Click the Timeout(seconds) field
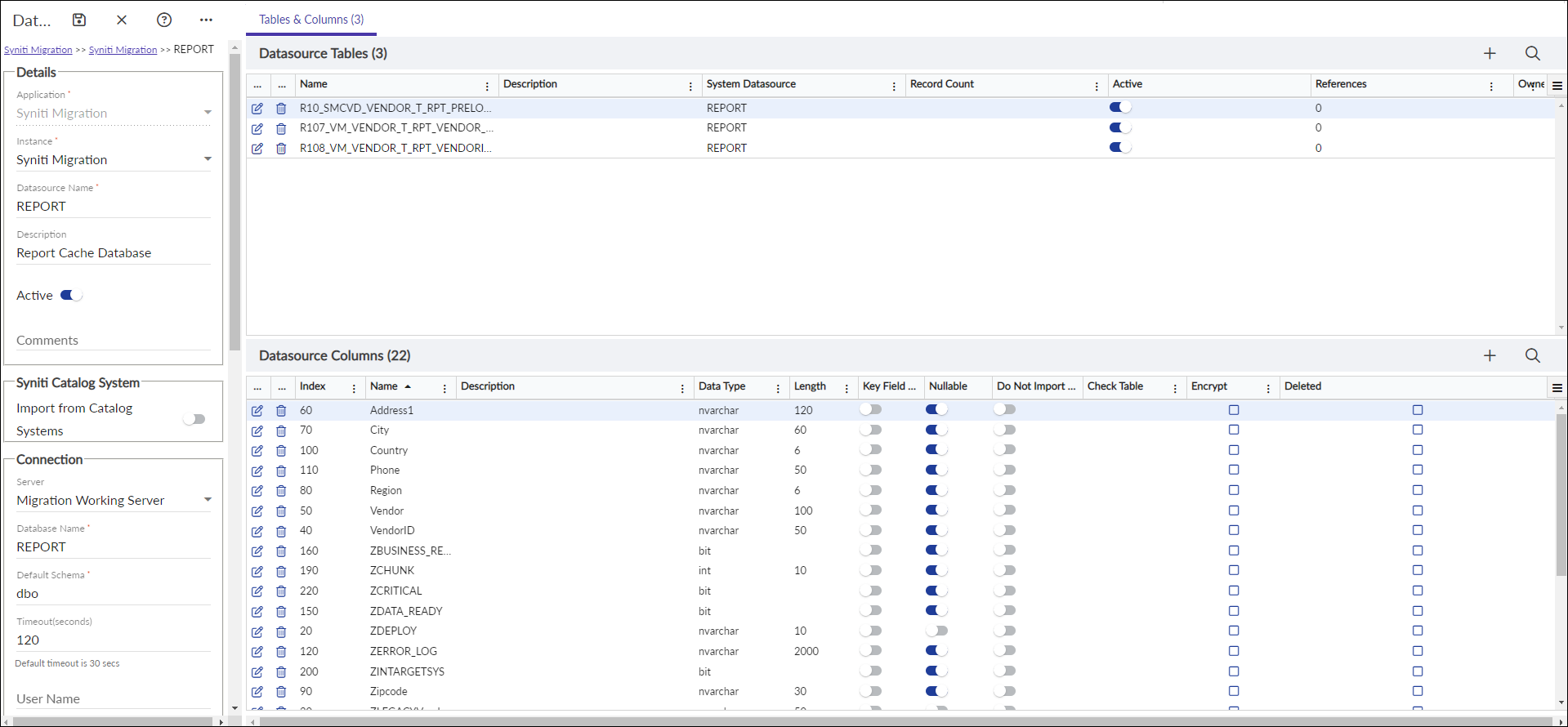 [x=114, y=640]
